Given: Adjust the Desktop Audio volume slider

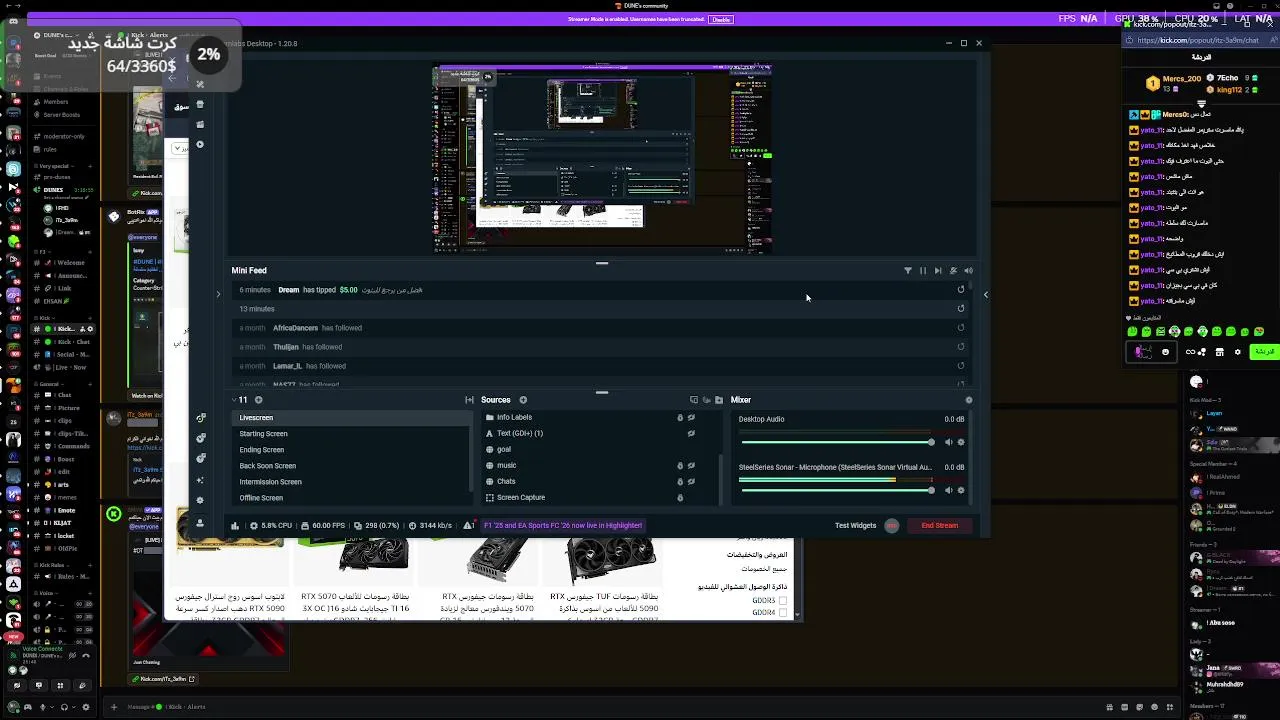Looking at the screenshot, I should pyautogui.click(x=837, y=442).
